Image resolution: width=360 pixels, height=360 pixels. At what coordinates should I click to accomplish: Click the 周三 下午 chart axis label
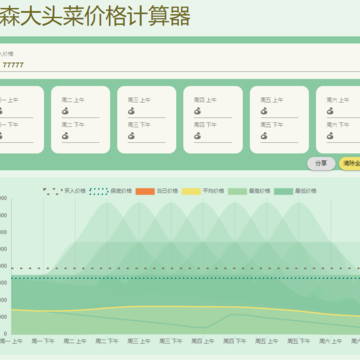point(171,341)
